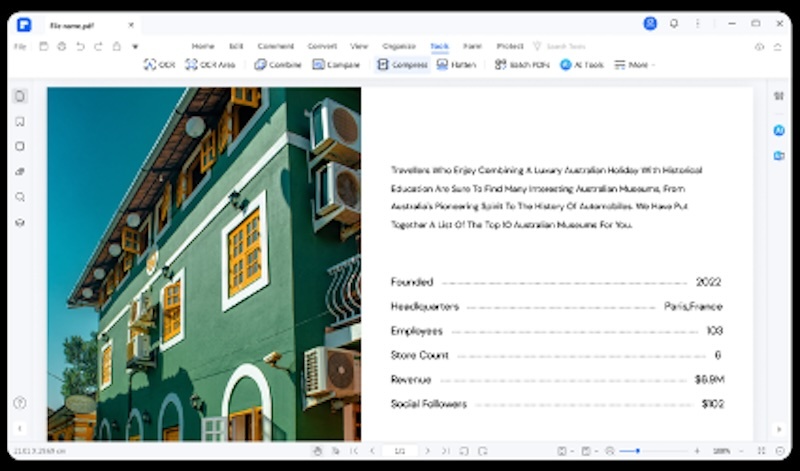The image size is (800, 471).
Task: Open the properties panel icon on right sidebar
Action: click(779, 96)
